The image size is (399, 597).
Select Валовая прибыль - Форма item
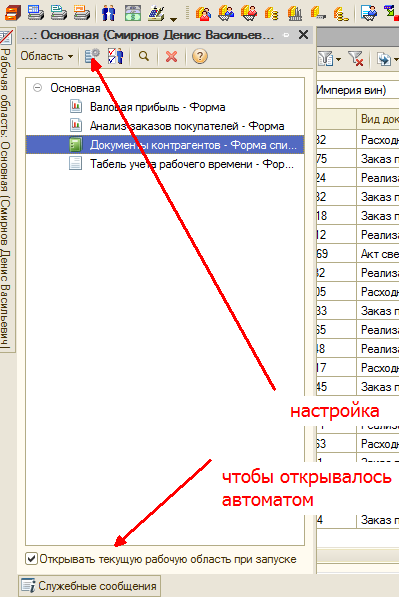(x=157, y=107)
